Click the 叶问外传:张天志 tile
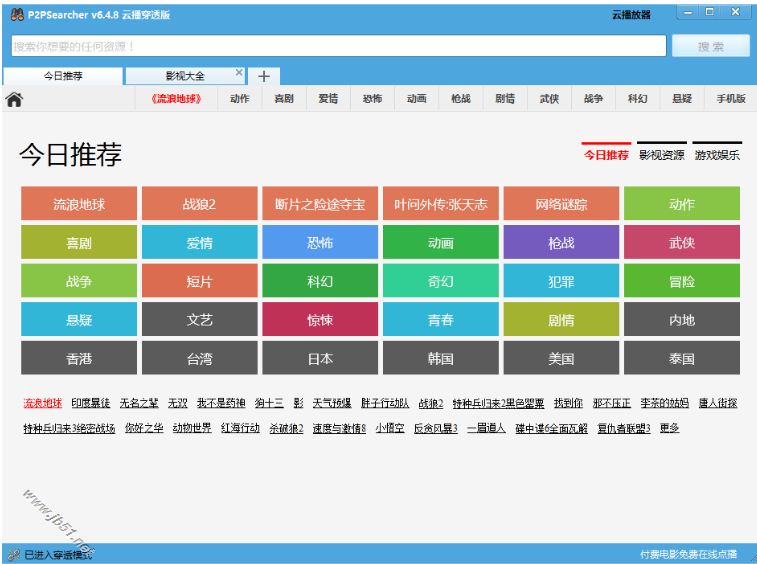 pos(441,204)
